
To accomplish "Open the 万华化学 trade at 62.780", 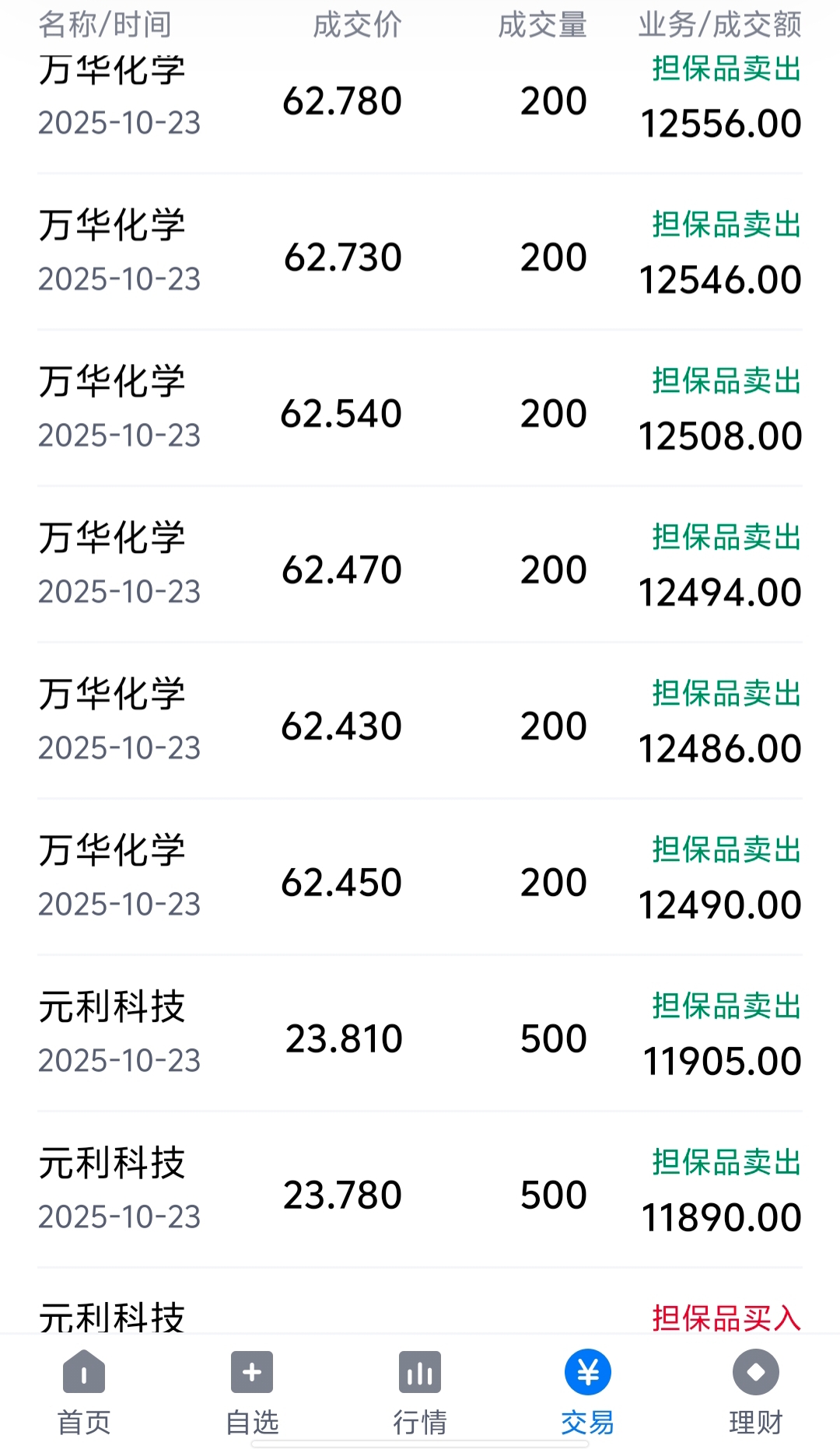I will click(x=420, y=100).
